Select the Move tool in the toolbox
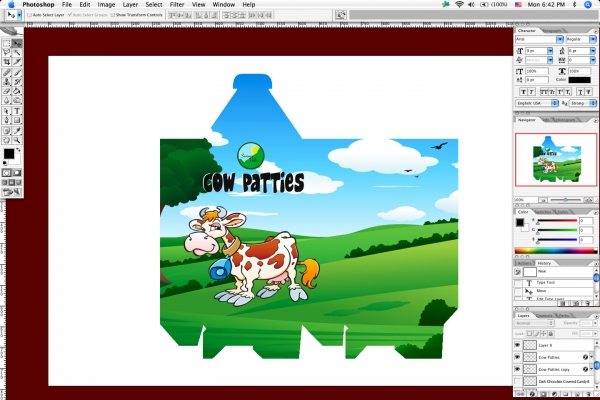Viewport: 600px width, 400px height. pos(16,43)
